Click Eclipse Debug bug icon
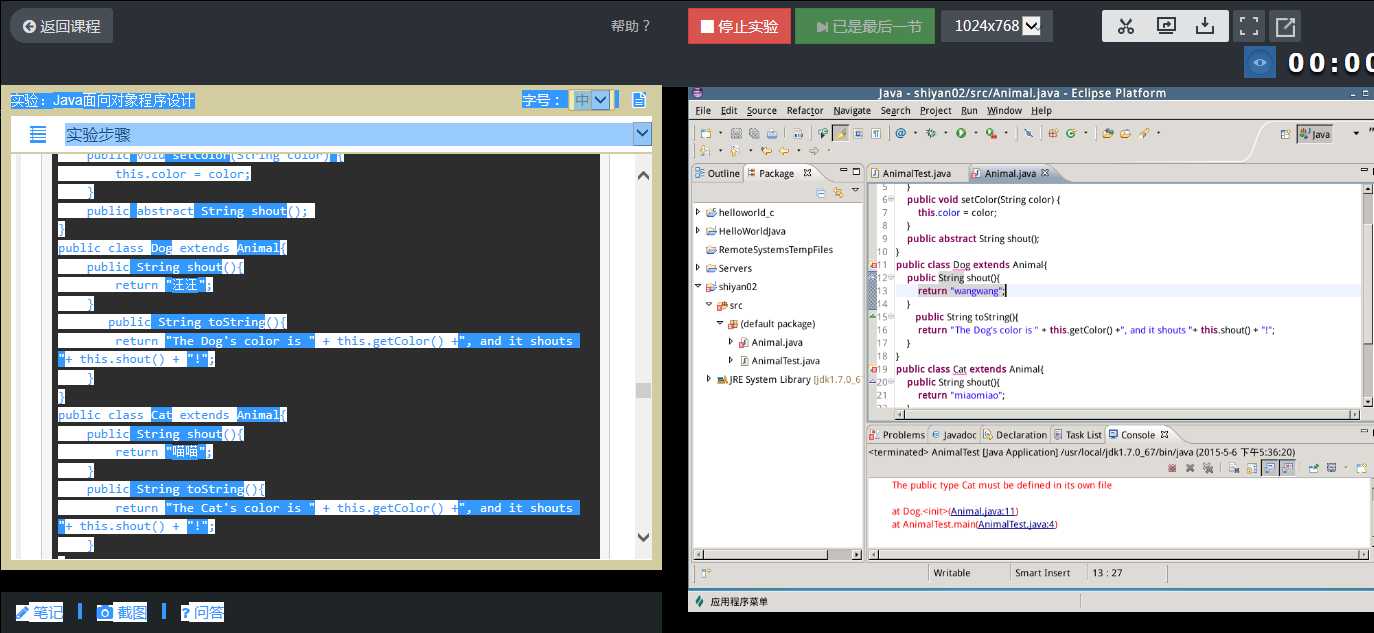The image size is (1374, 633). [931, 133]
